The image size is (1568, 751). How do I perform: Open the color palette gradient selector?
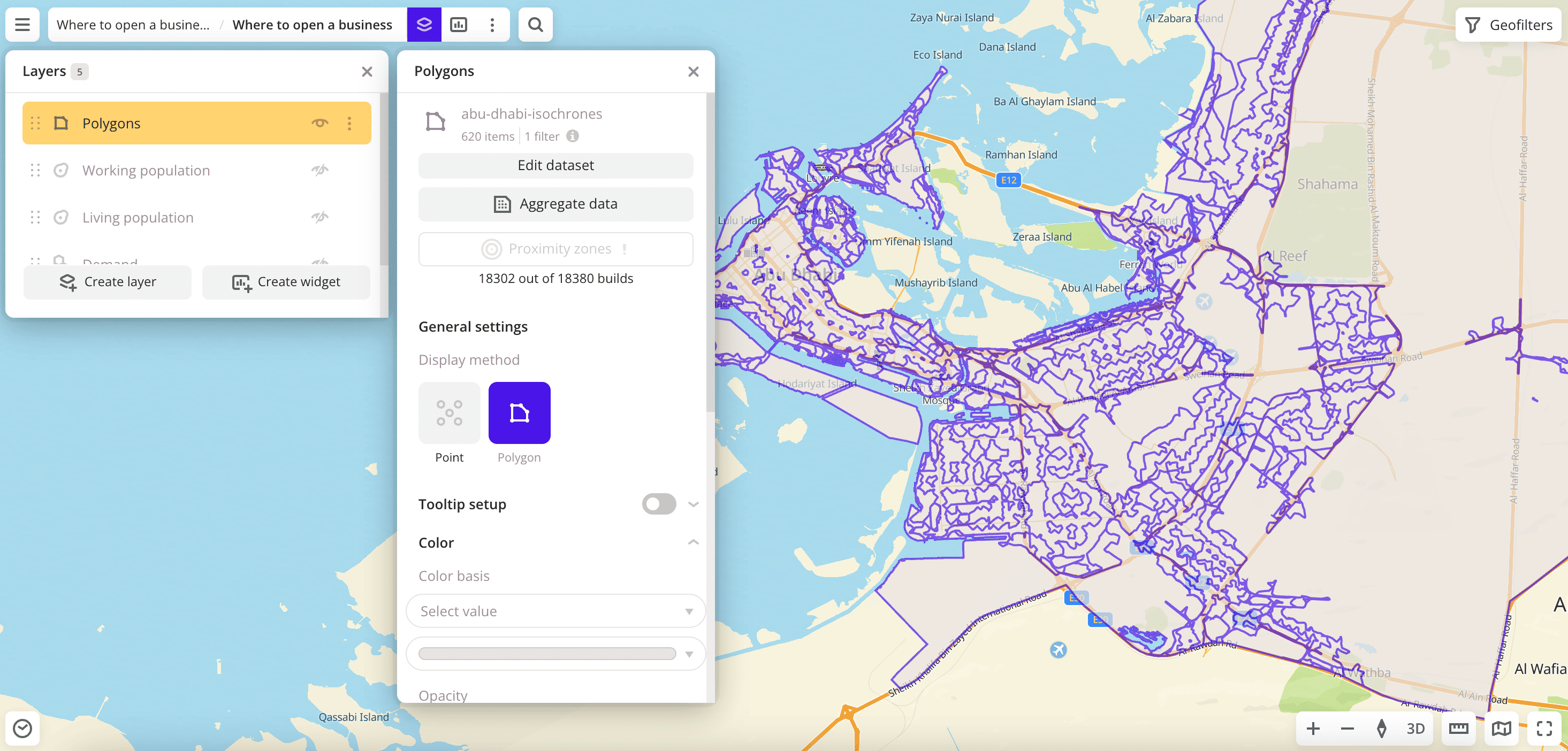coord(555,654)
